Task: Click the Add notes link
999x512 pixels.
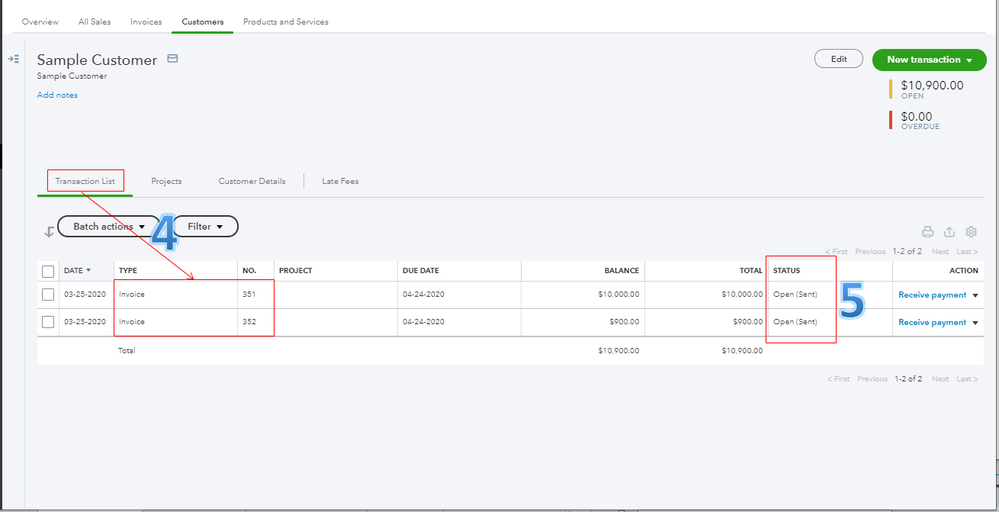Action: pos(57,95)
